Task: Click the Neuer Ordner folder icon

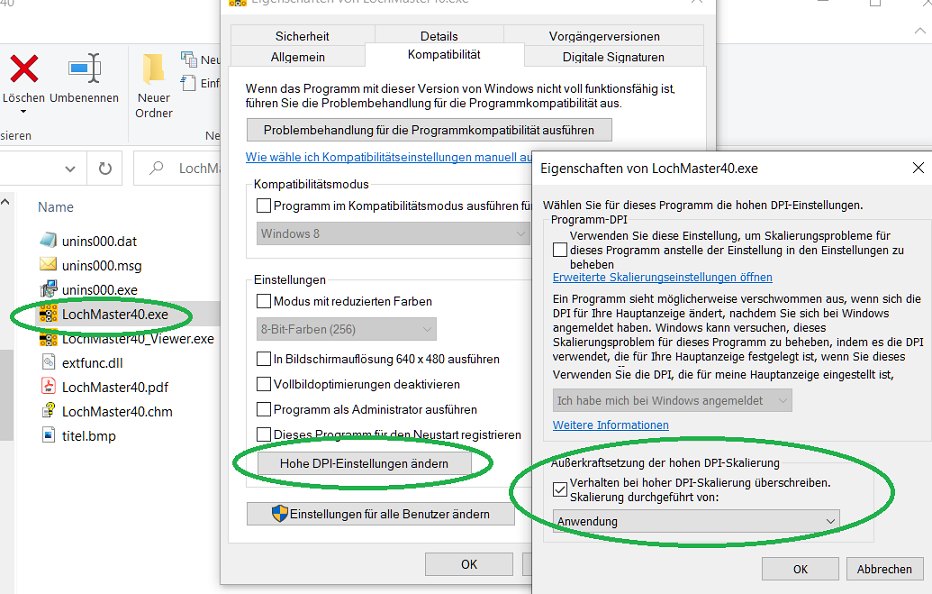Action: 153,68
